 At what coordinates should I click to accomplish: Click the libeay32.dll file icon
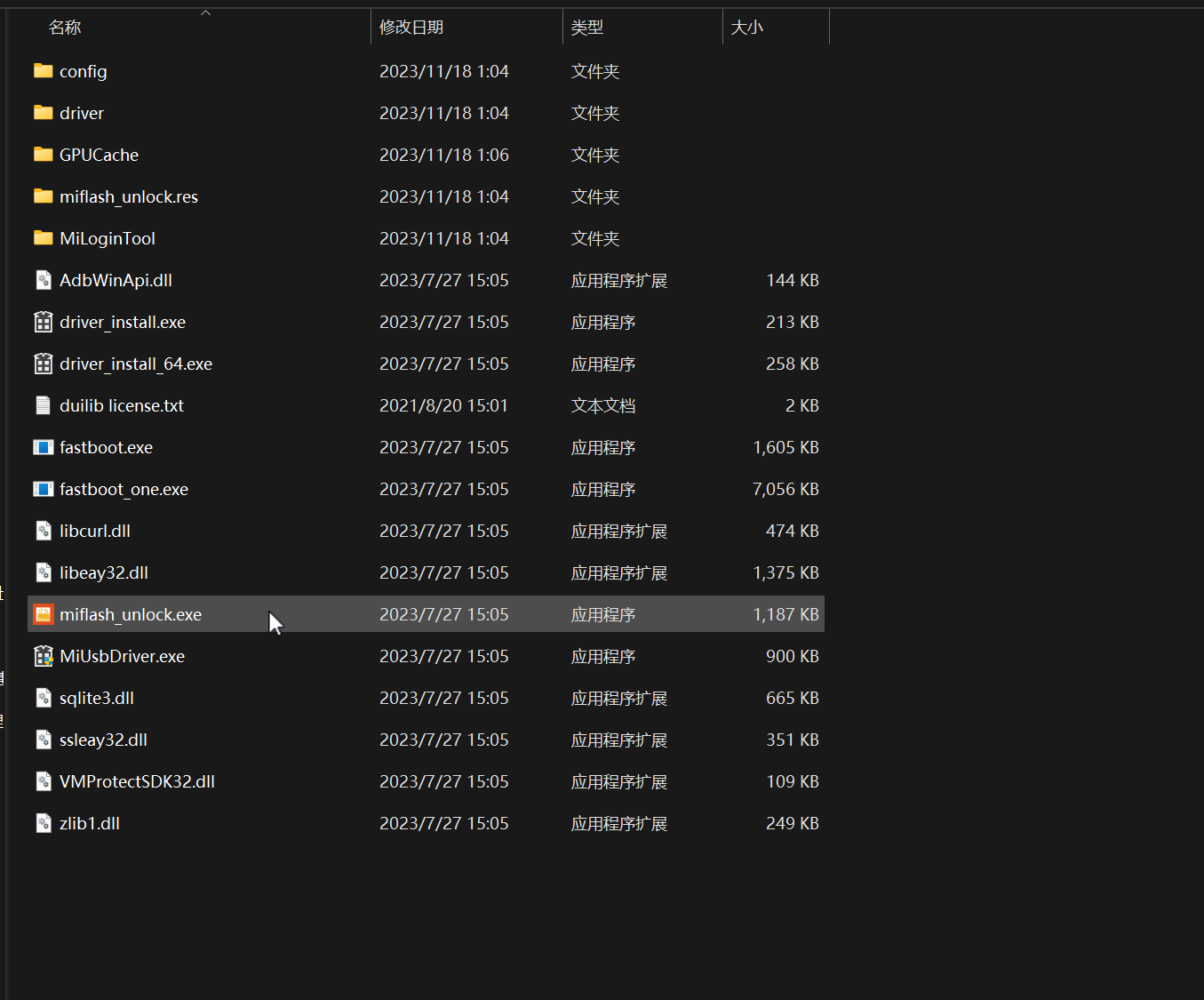point(43,572)
